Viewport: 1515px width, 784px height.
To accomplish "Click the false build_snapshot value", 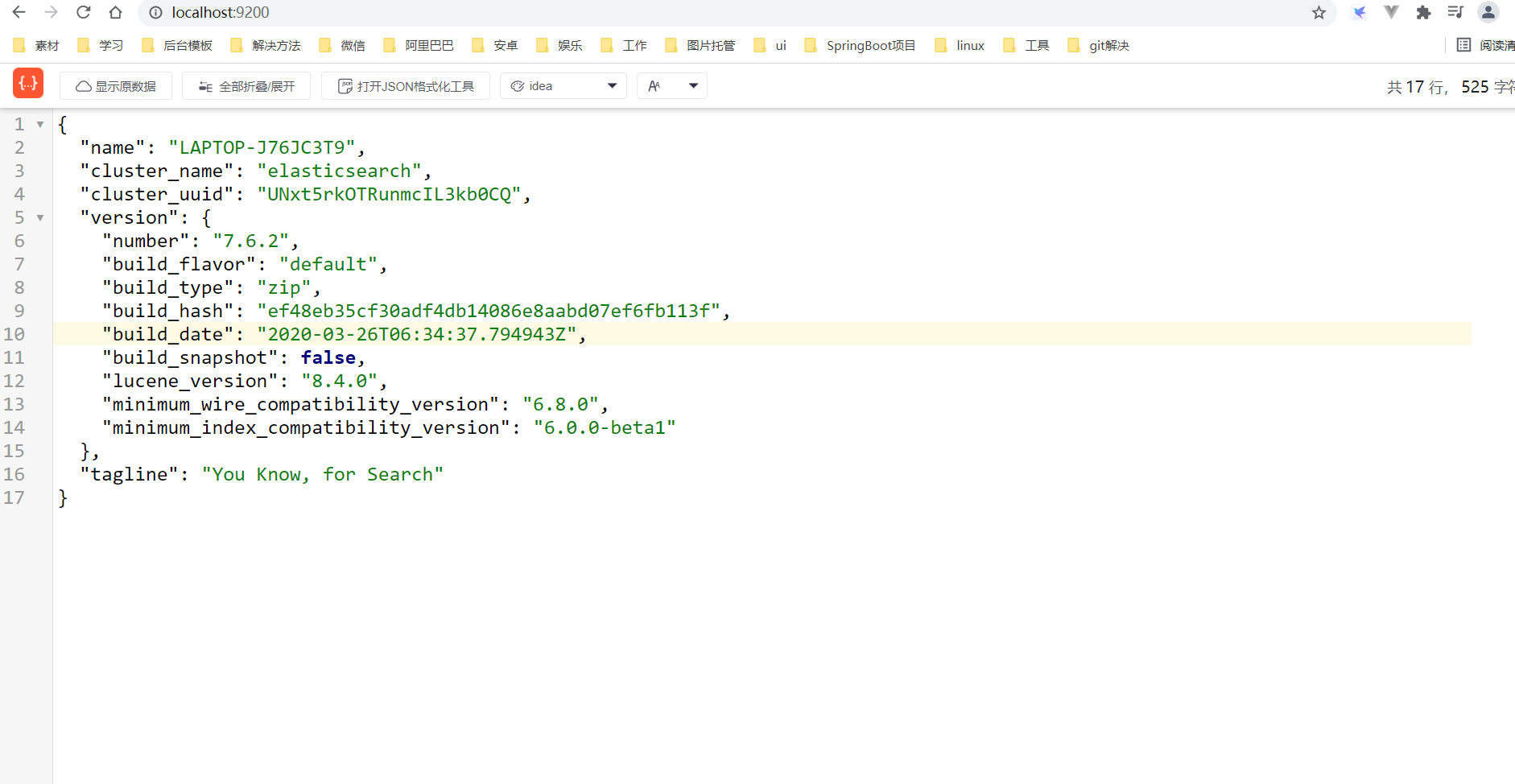I will [x=328, y=358].
